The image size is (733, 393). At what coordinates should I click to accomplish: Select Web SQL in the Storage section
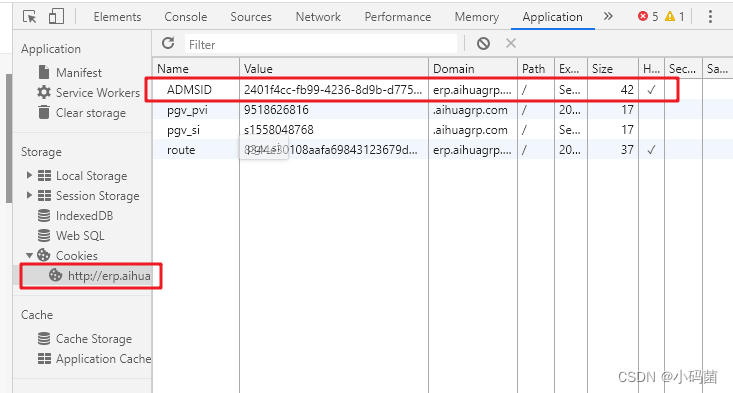coord(80,236)
